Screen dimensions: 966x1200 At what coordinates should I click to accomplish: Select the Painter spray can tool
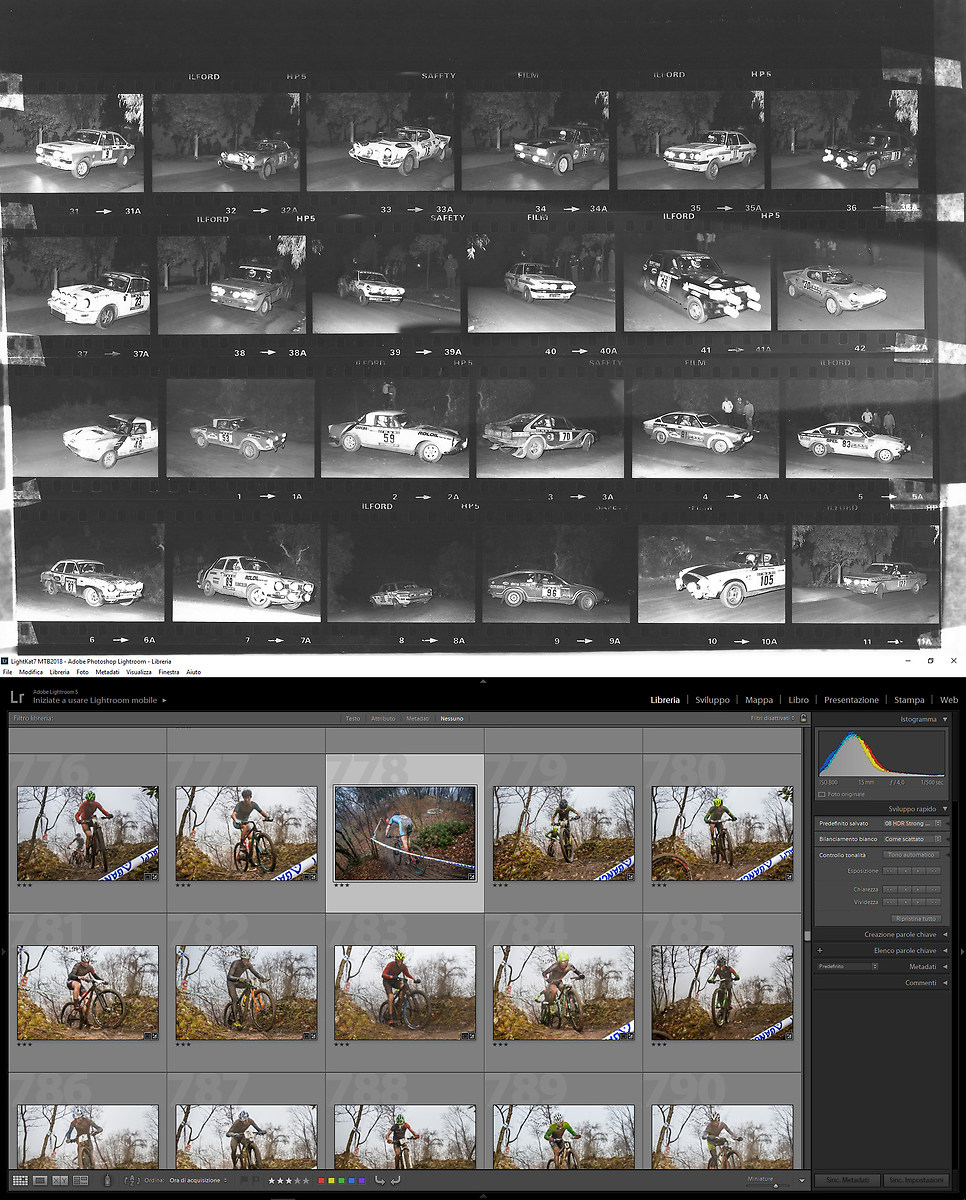point(108,1181)
